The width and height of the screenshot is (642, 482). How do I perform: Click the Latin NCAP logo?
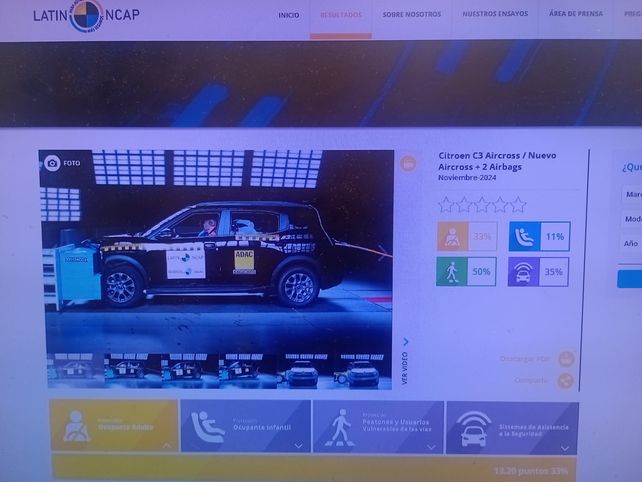click(86, 16)
